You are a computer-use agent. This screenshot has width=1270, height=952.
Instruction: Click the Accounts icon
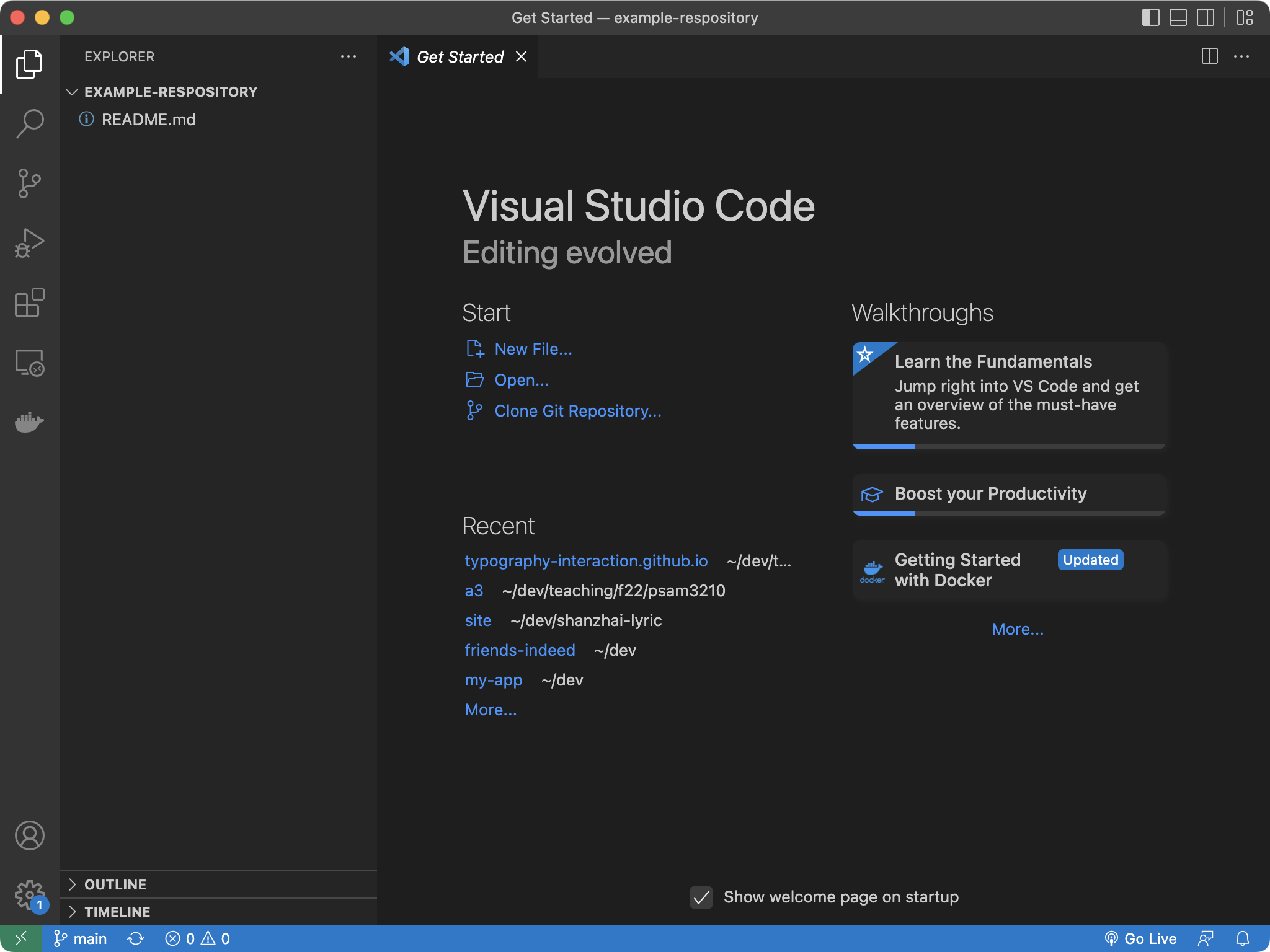pos(29,835)
